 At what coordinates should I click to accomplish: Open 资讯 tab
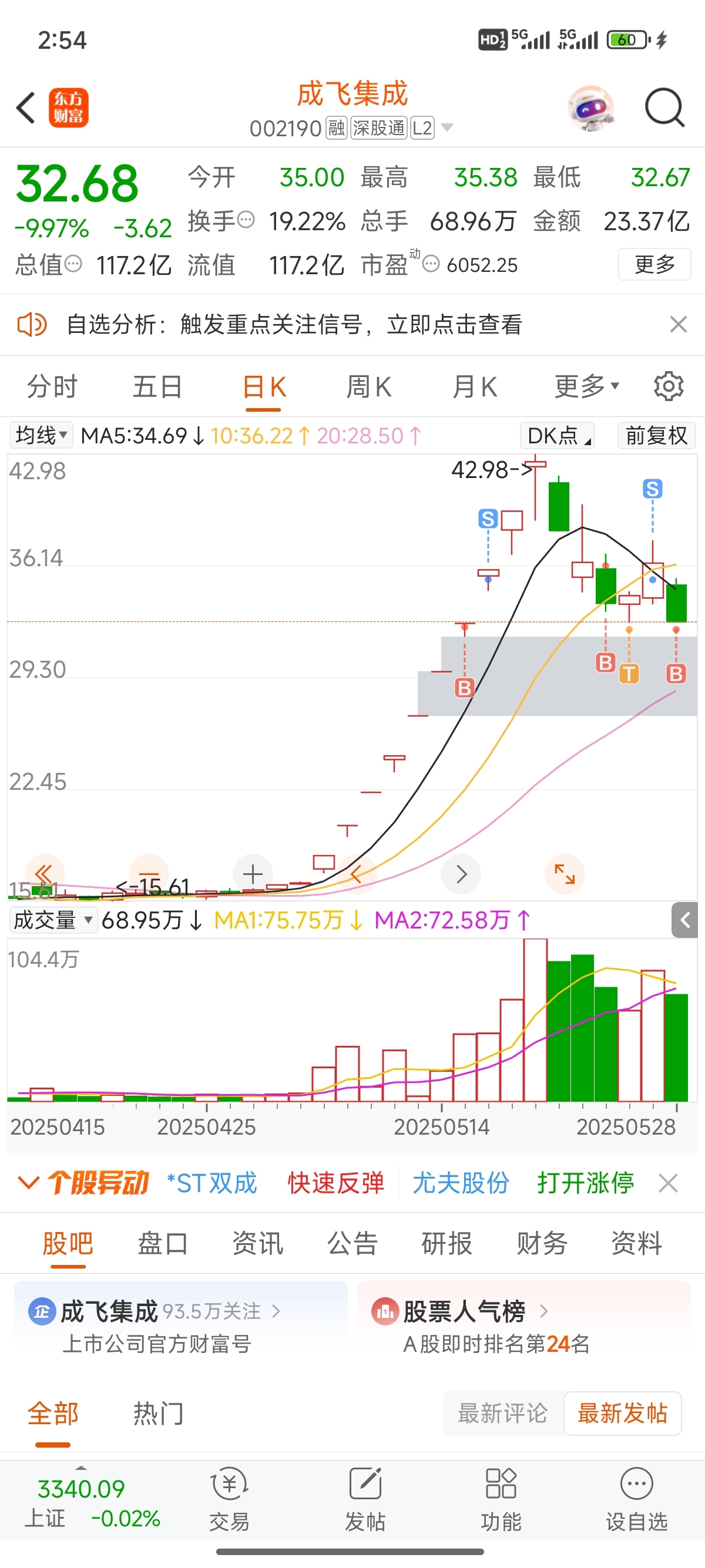(x=257, y=1243)
